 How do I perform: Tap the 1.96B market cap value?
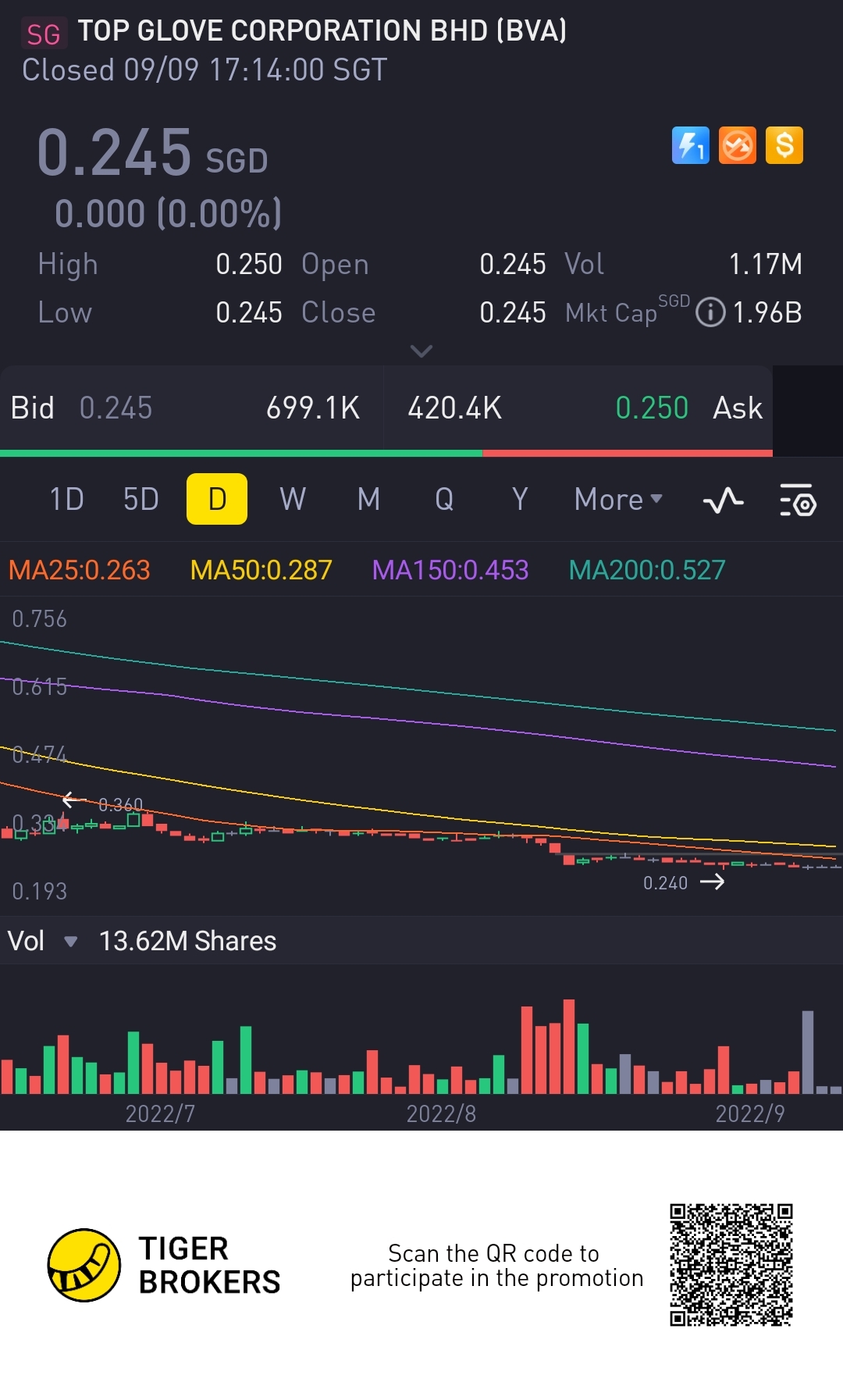767,312
